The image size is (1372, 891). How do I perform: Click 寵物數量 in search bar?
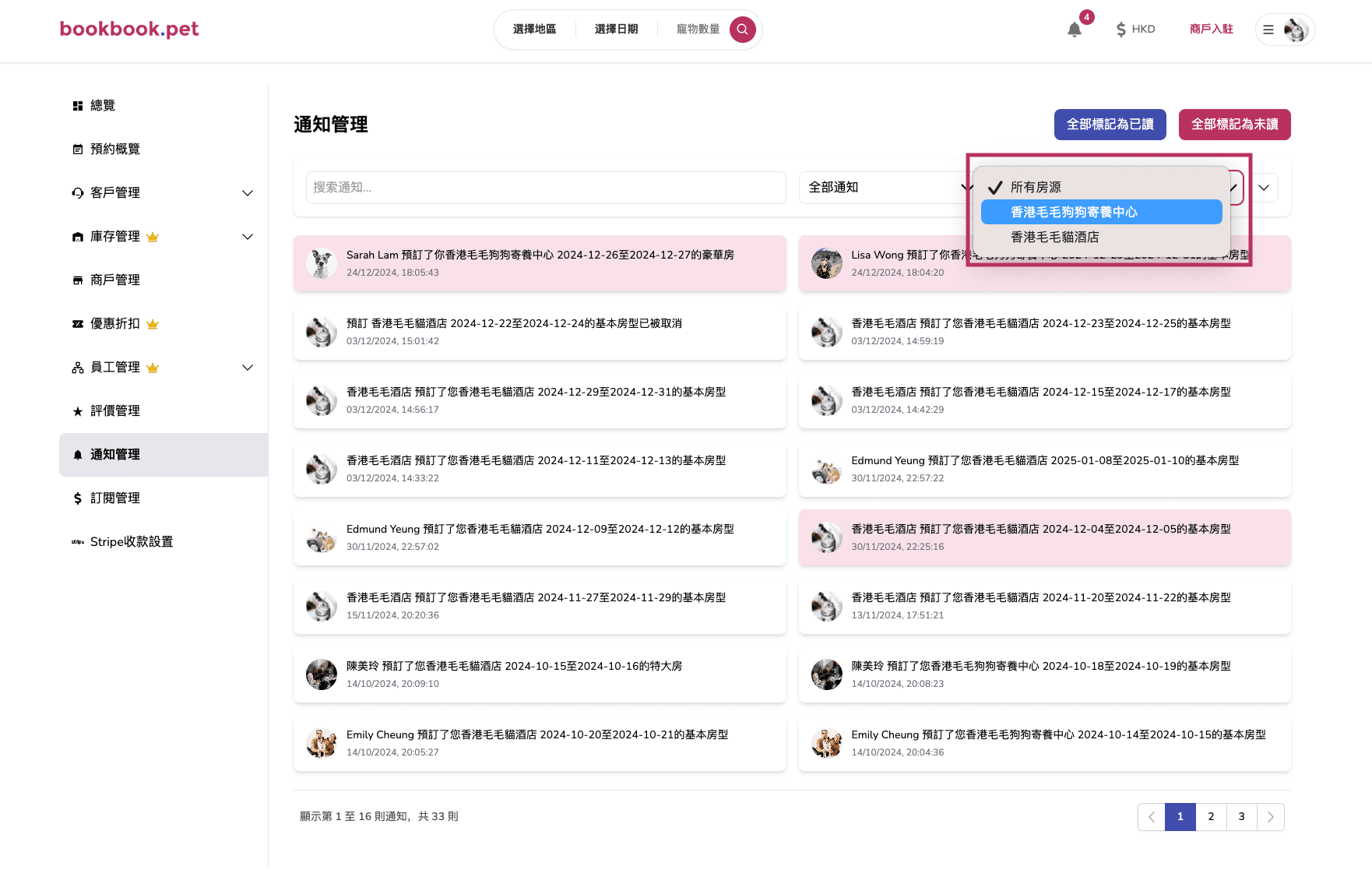click(698, 30)
